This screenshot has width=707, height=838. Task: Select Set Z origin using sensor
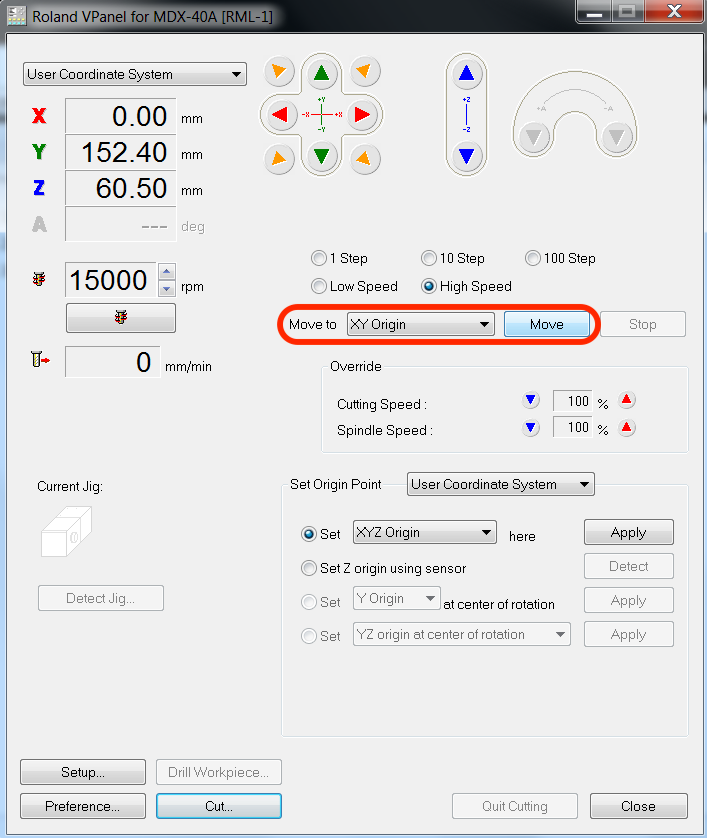click(x=309, y=568)
